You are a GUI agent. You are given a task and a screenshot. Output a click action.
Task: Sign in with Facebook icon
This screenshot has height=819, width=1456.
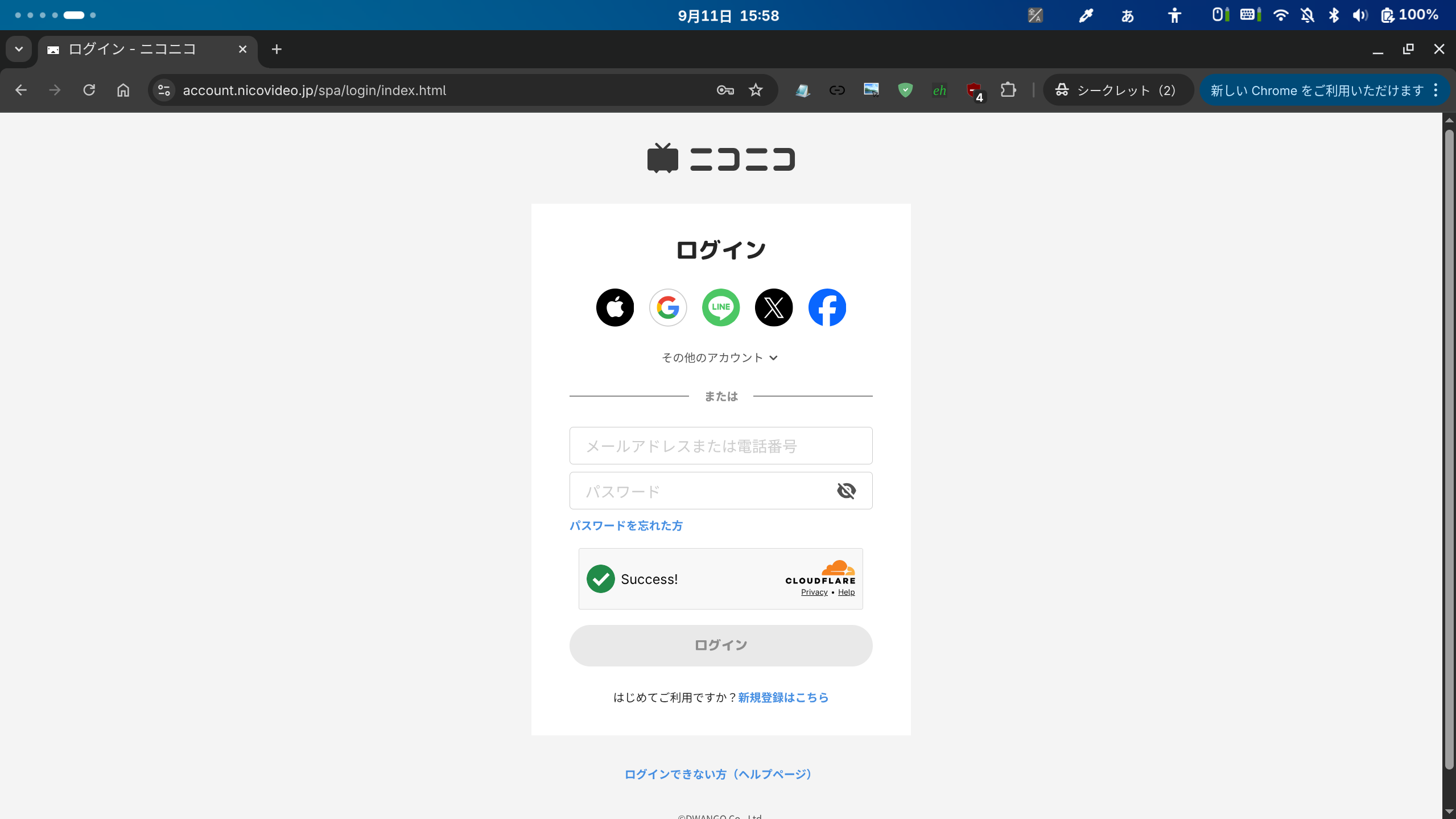827,307
